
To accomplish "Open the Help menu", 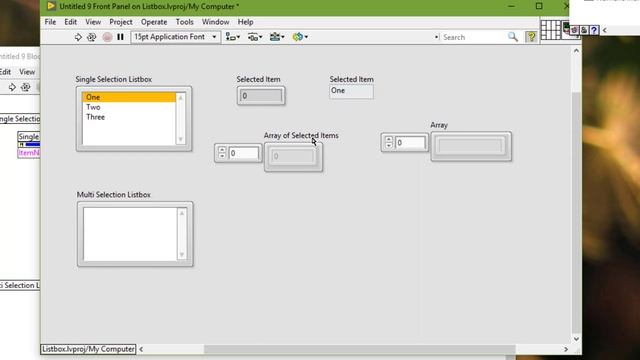I will click(245, 22).
